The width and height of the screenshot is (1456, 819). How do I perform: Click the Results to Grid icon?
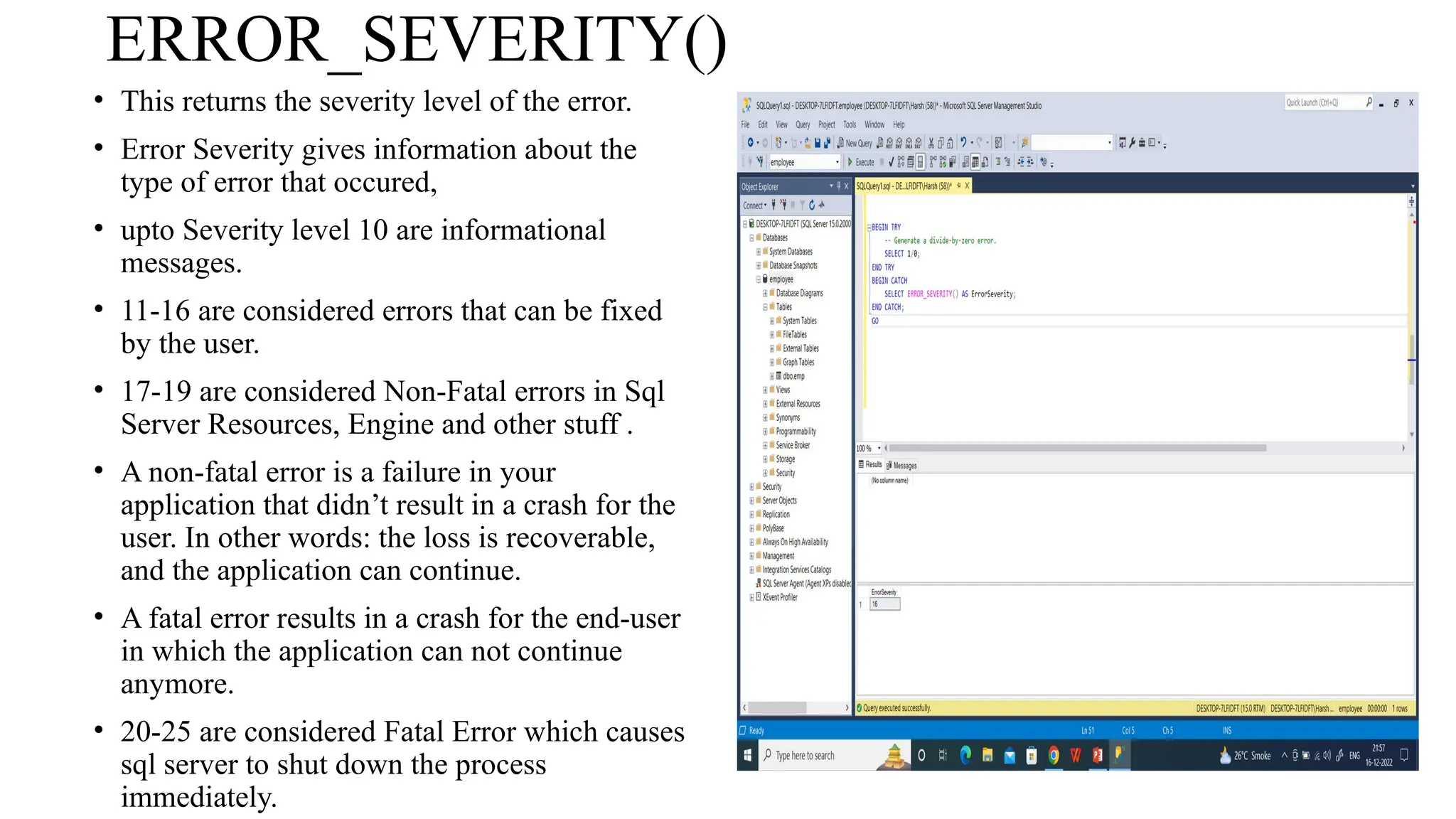(x=976, y=162)
